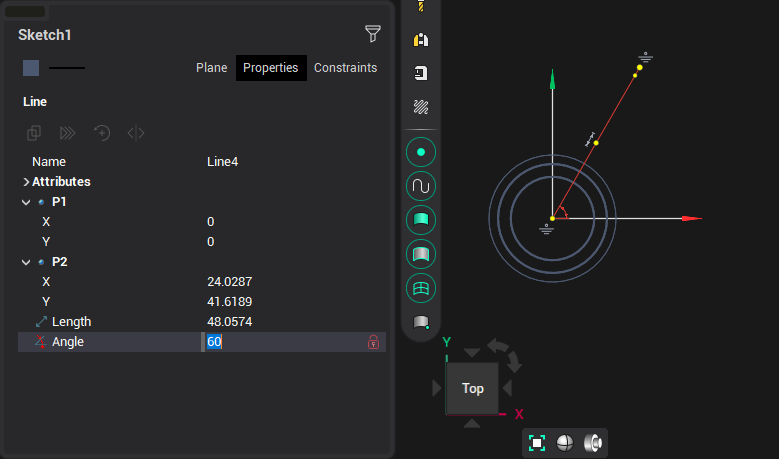Click the mirror icon under the Line heading

click(136, 133)
